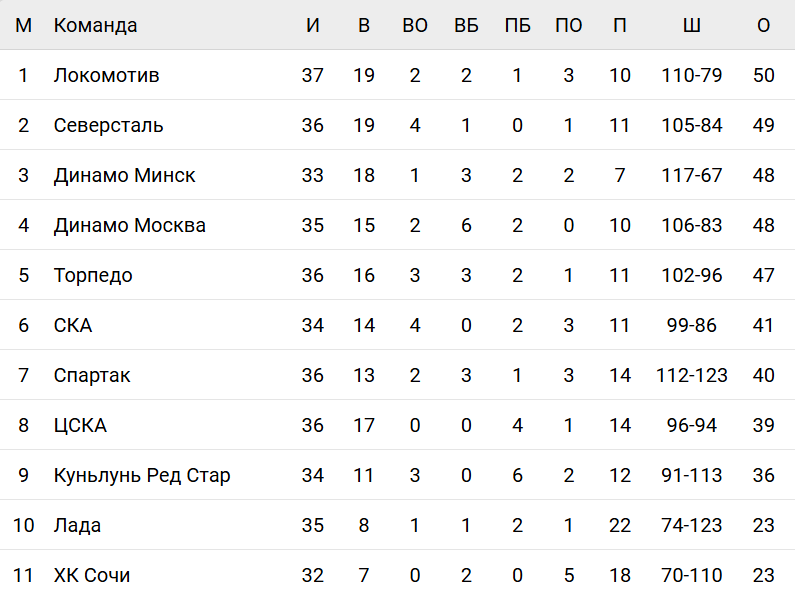
Task: Click on Динамо Москва team
Action: click(130, 225)
